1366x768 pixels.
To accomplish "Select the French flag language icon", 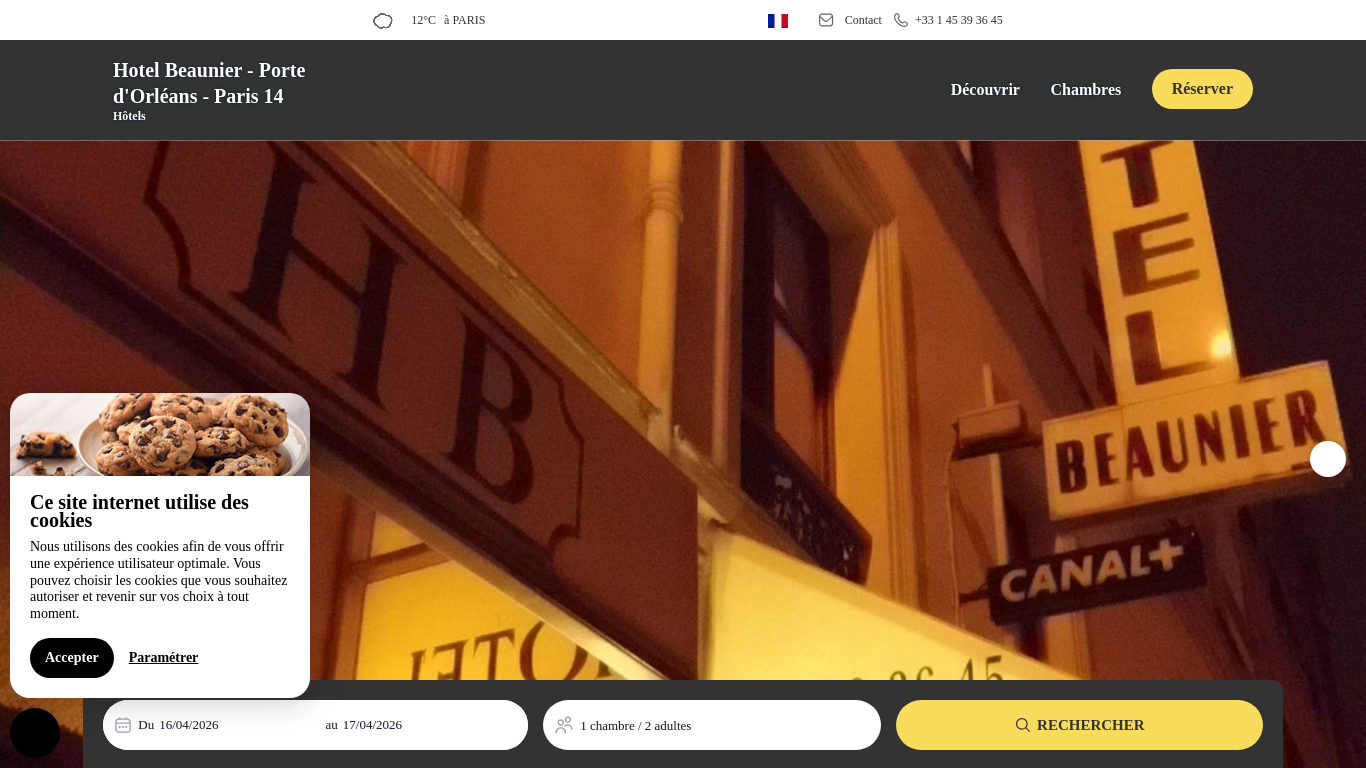I will click(x=778, y=21).
